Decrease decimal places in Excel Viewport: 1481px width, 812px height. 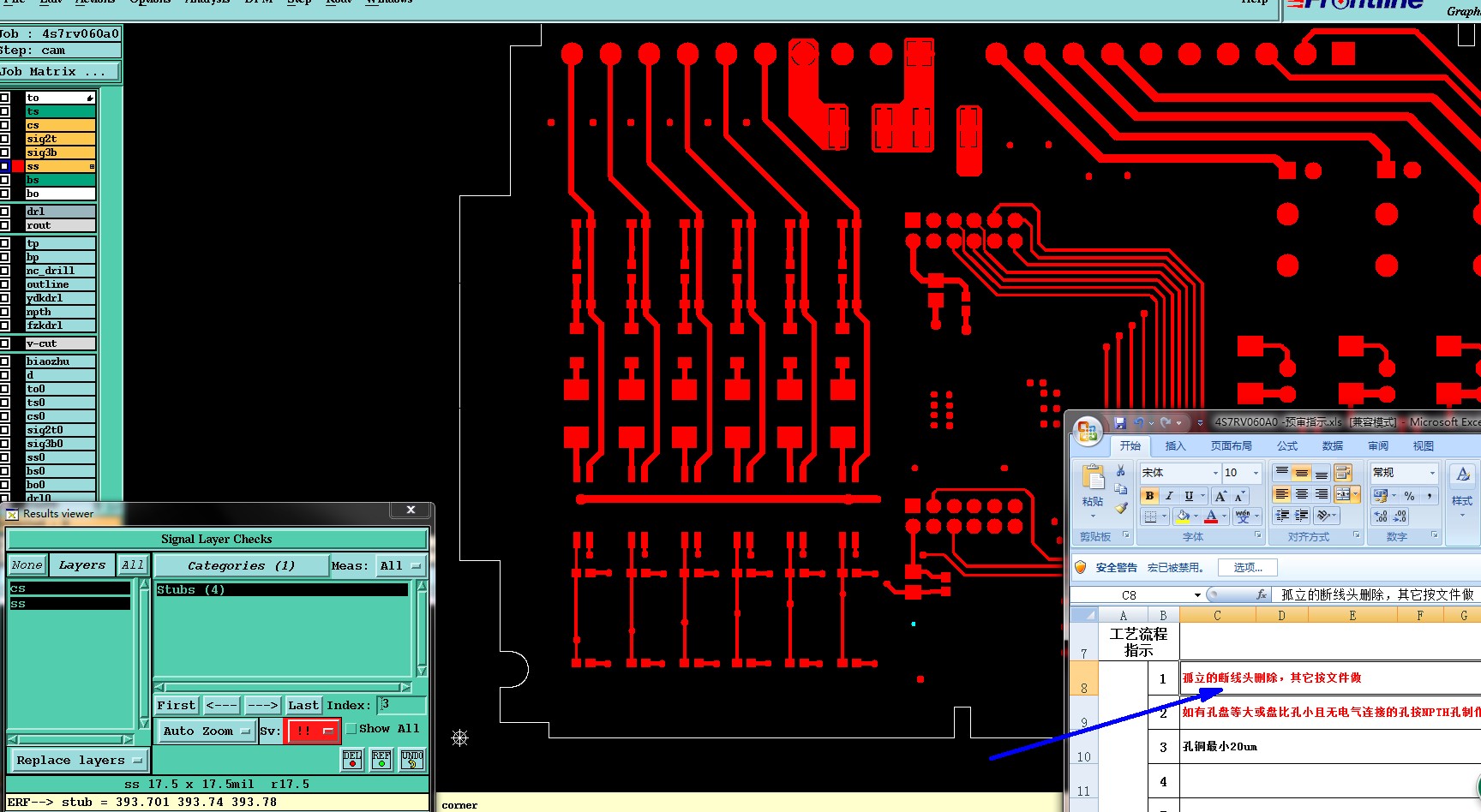click(x=1400, y=516)
